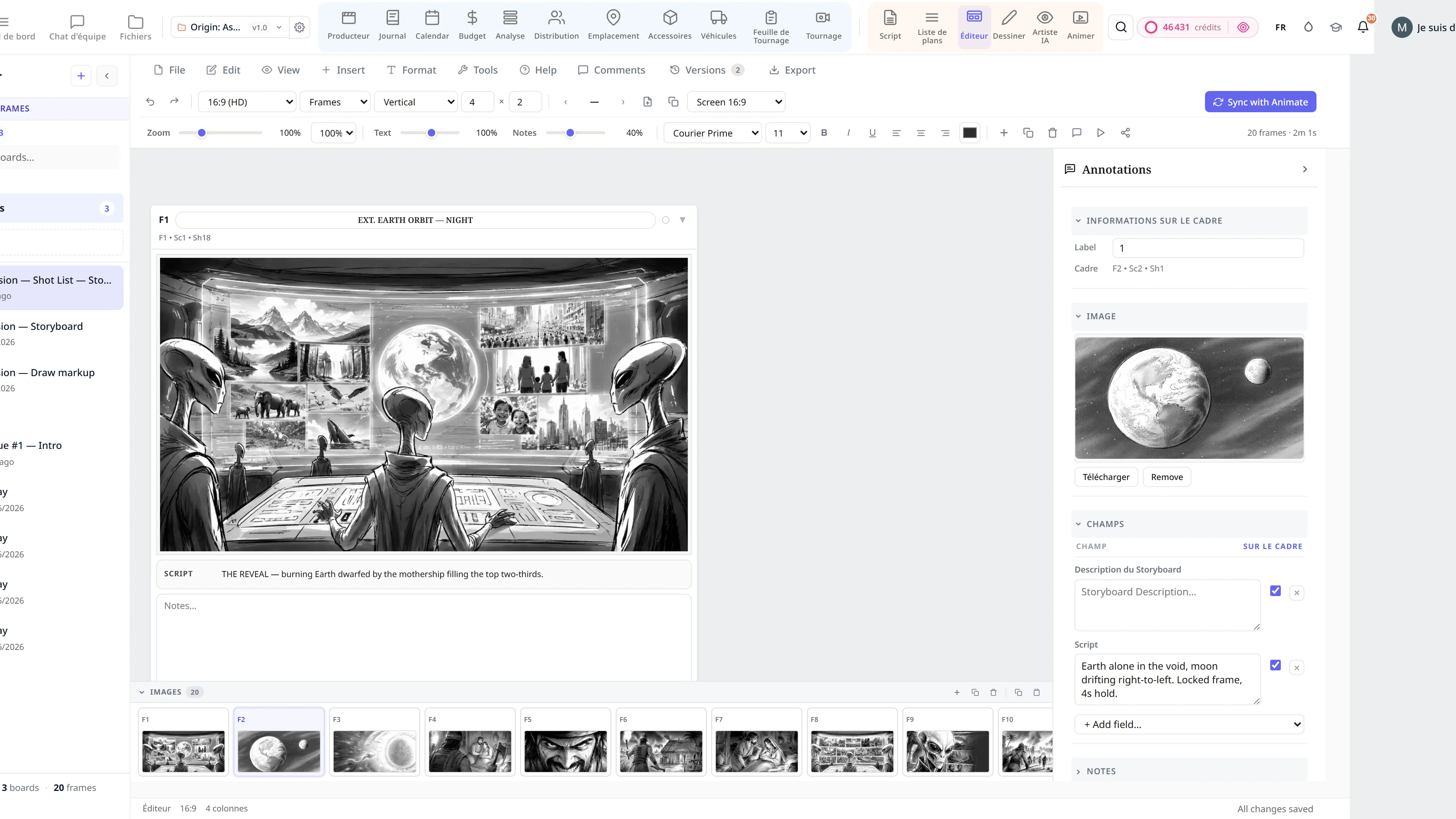Click the comment bubble toolbar icon
Image resolution: width=1456 pixels, height=819 pixels.
(x=1077, y=133)
